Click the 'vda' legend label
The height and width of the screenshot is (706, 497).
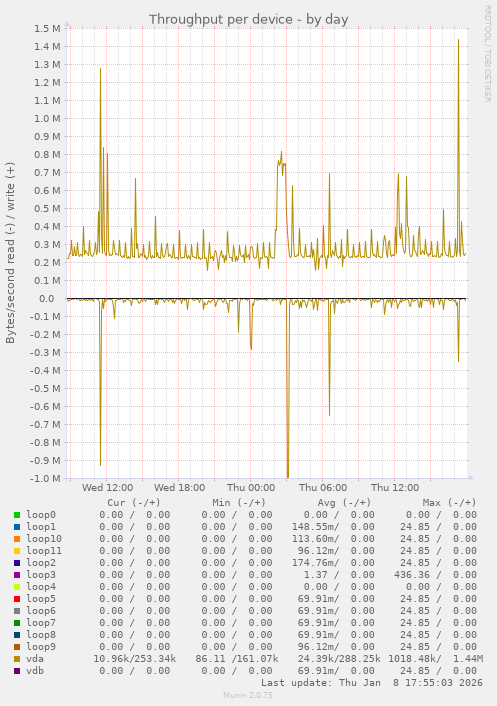(x=35, y=659)
